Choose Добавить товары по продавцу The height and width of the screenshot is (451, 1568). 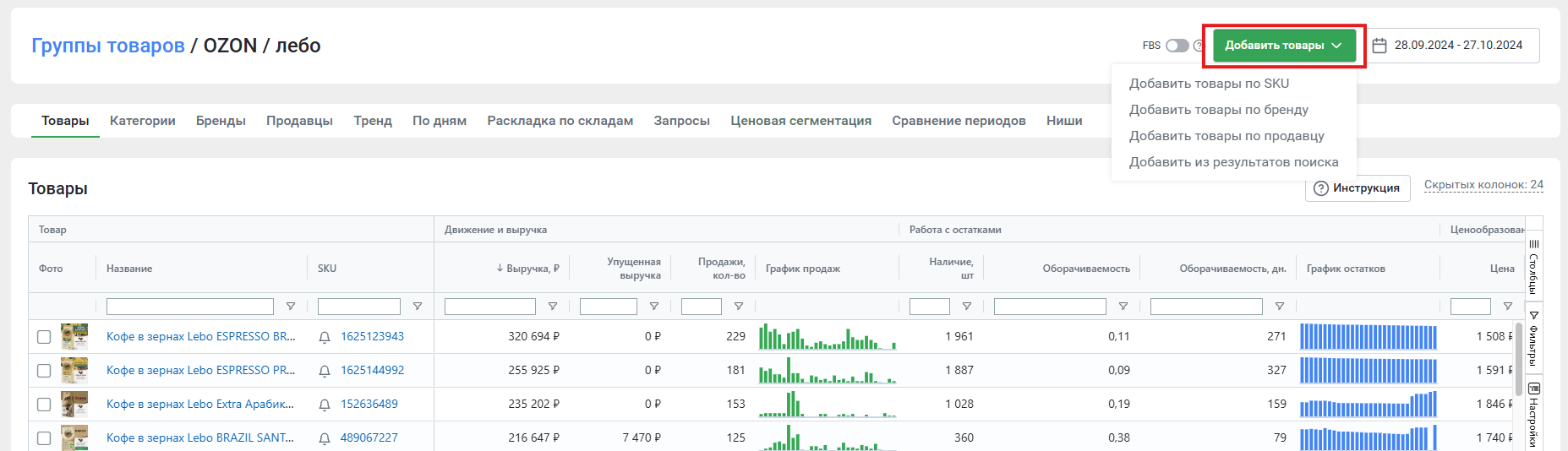[x=1227, y=136]
